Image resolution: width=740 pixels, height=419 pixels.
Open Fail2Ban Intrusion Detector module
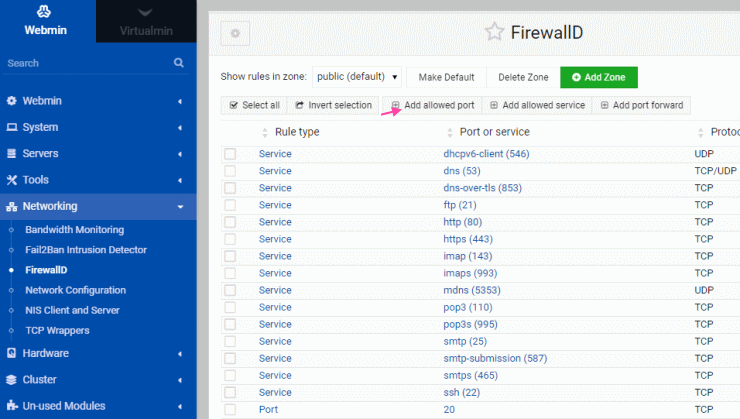pyautogui.click(x=86, y=250)
